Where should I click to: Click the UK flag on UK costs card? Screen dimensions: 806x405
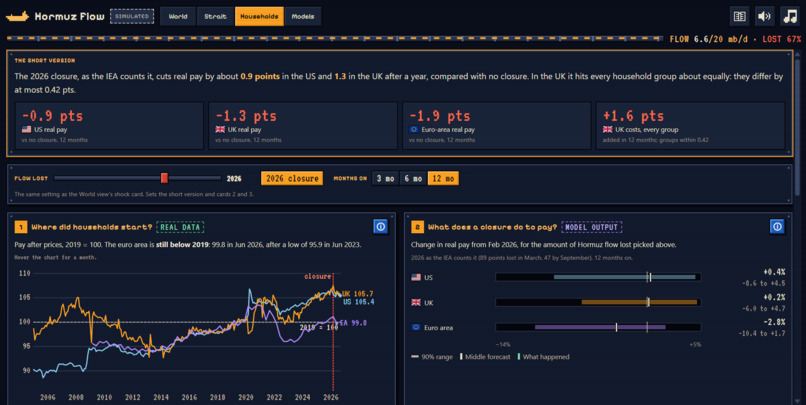coord(608,130)
